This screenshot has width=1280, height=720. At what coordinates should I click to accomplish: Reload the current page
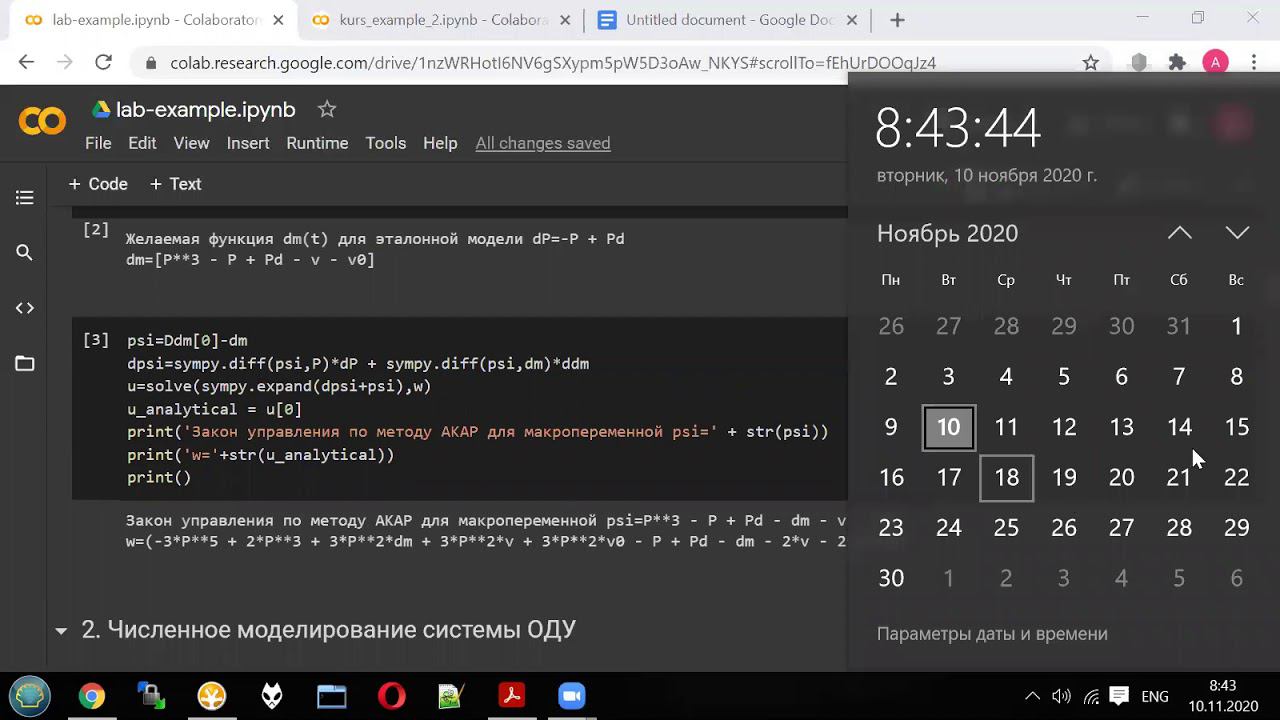103,62
